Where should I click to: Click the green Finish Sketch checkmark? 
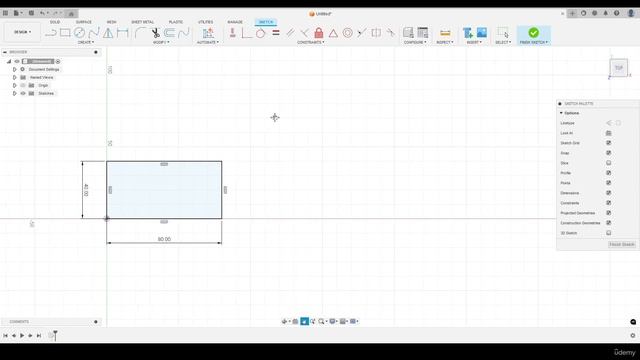point(533,33)
